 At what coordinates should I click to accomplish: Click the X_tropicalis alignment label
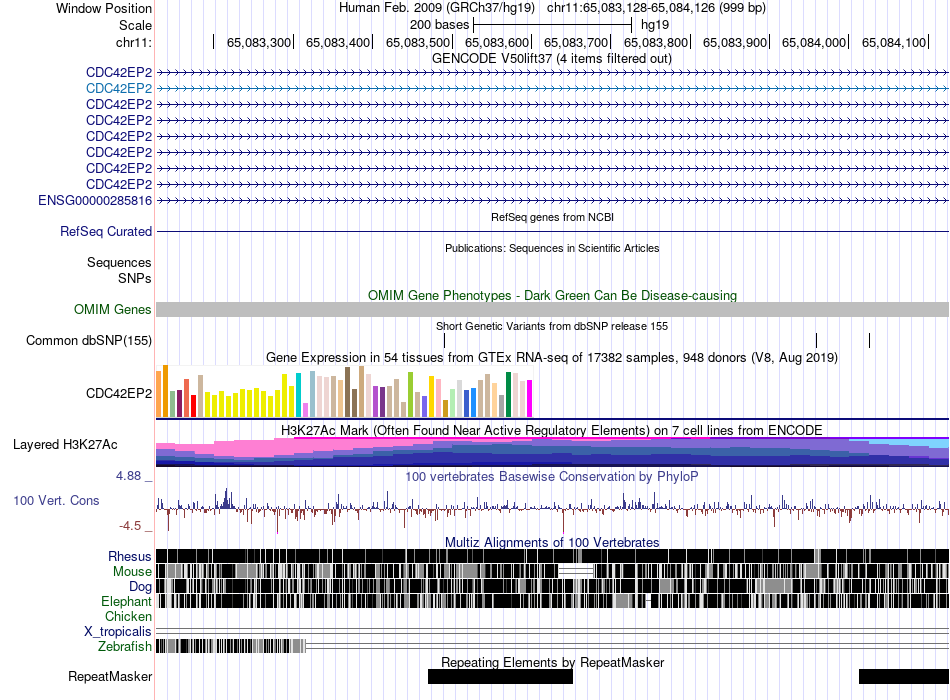pyautogui.click(x=118, y=632)
